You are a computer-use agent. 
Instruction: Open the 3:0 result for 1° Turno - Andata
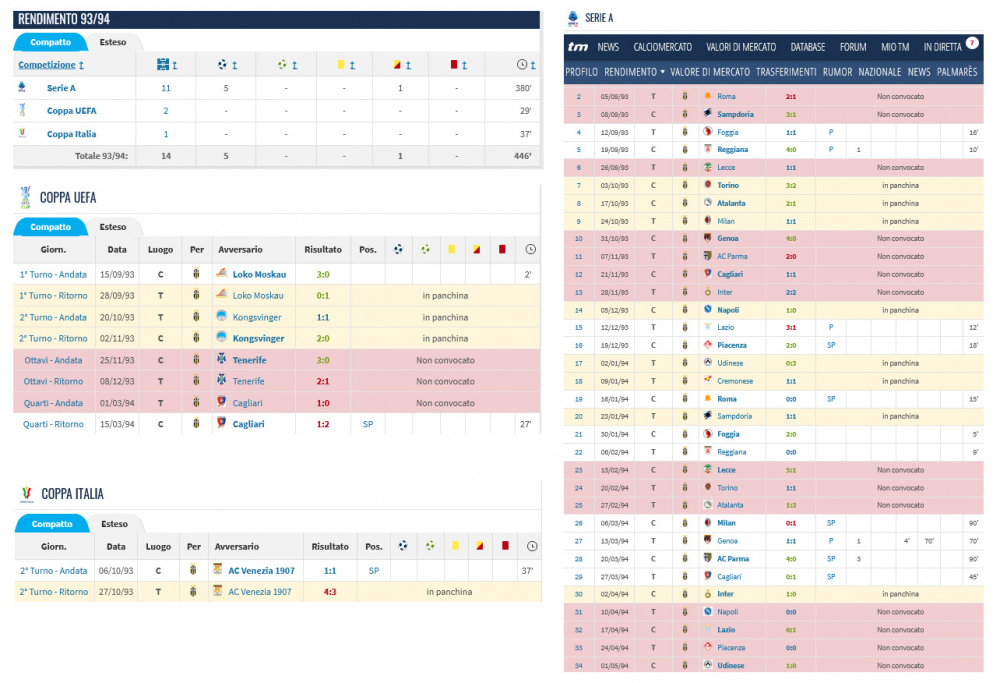(323, 274)
